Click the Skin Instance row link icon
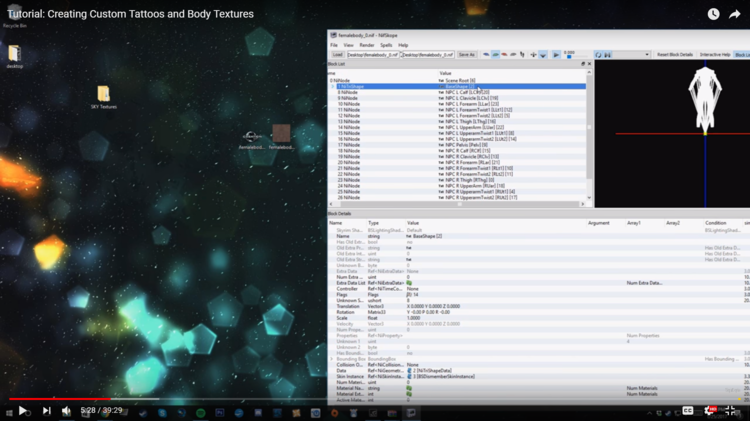750x421 pixels. point(409,377)
